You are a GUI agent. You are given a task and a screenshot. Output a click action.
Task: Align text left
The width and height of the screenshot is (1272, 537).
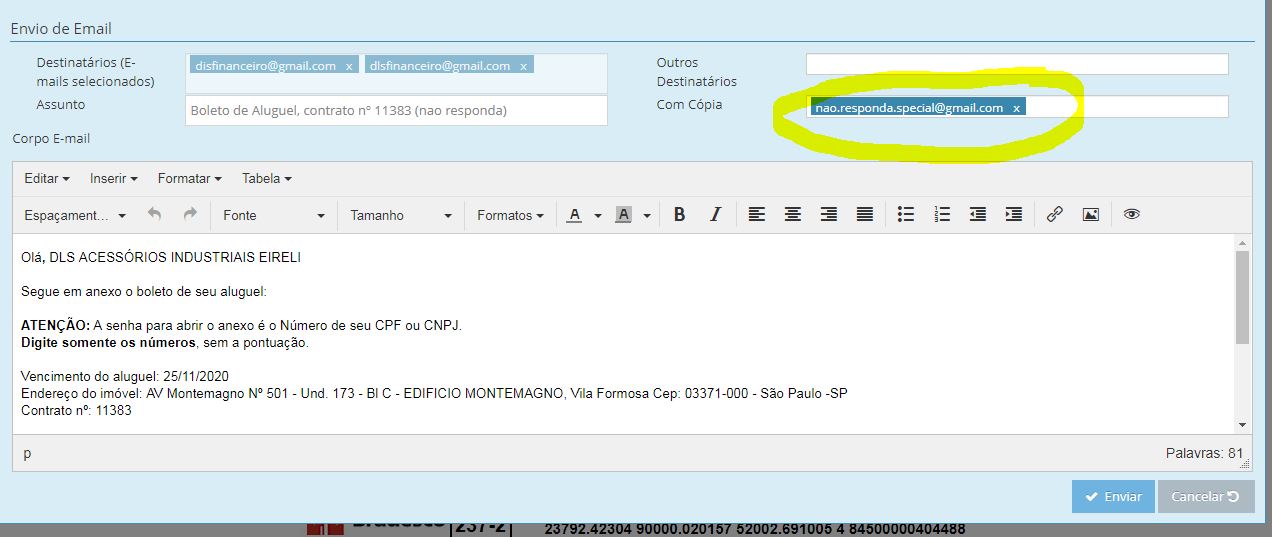point(757,214)
